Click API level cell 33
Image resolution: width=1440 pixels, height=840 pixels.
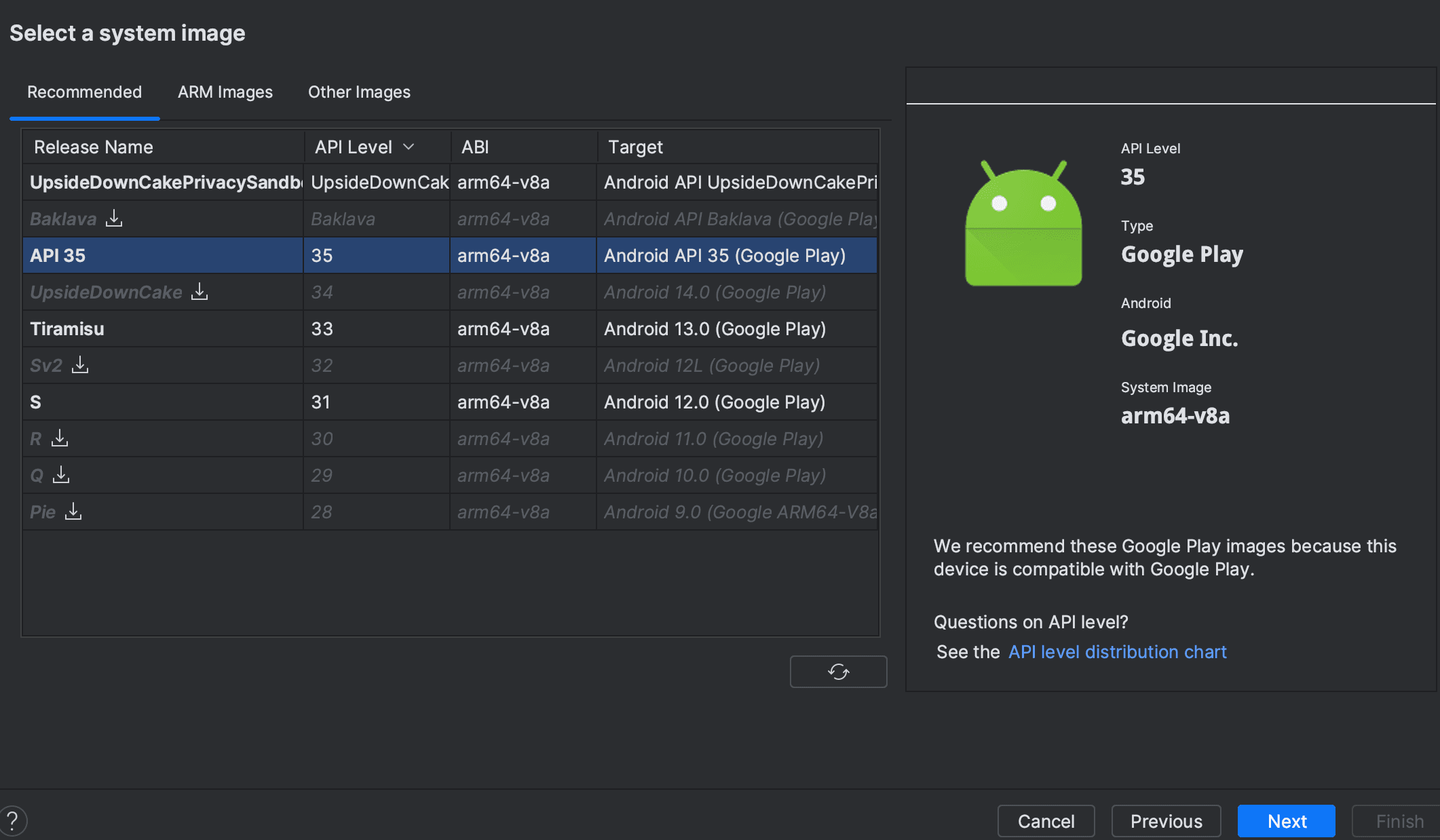point(377,328)
